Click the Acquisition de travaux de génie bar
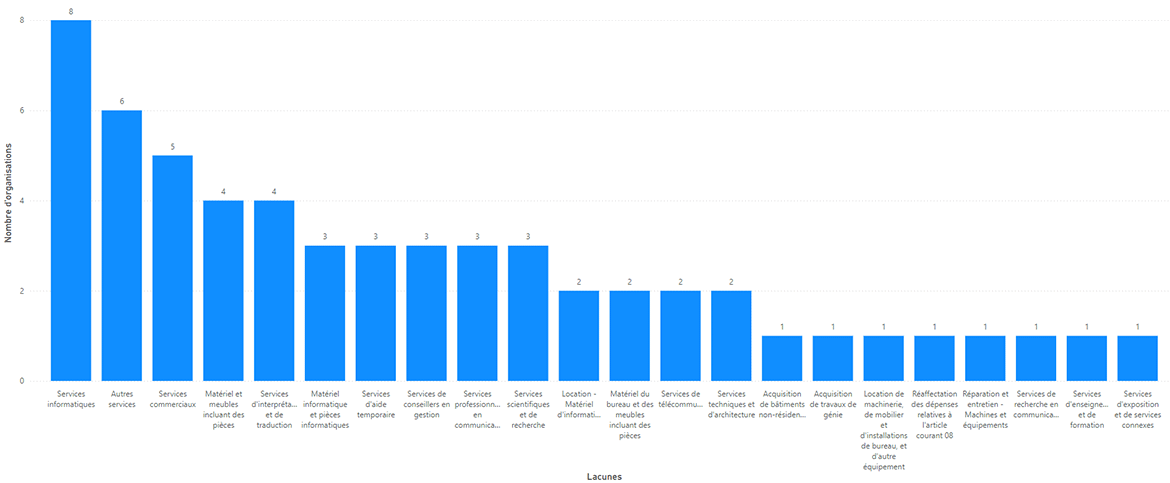 833,358
